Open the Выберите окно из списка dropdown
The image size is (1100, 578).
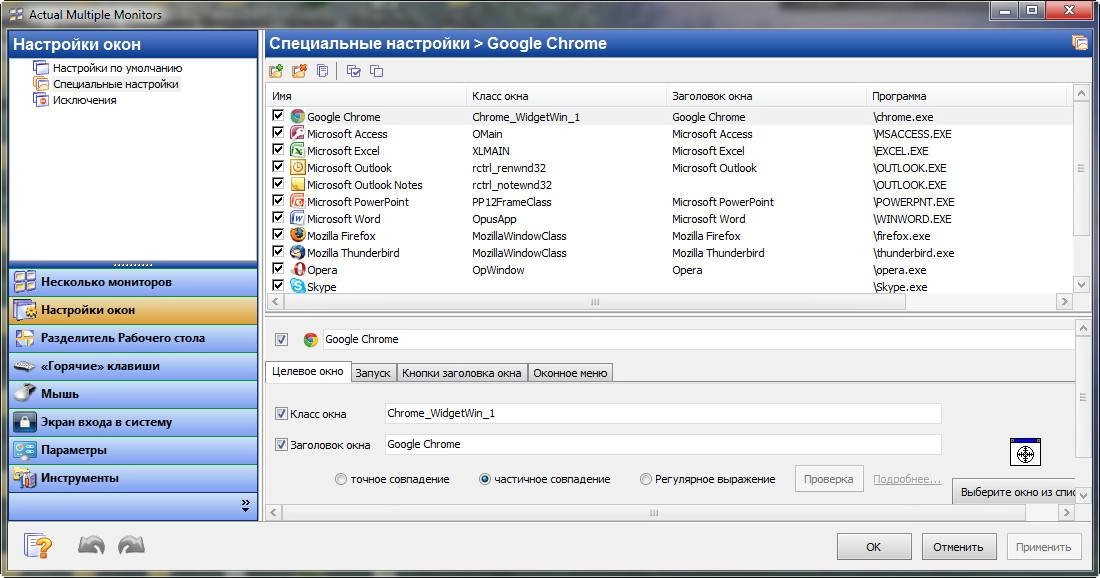pyautogui.click(x=1014, y=492)
